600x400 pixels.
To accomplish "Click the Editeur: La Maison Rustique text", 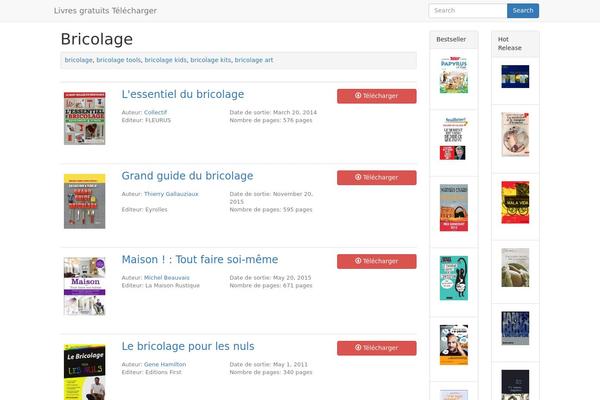I will tap(161, 286).
